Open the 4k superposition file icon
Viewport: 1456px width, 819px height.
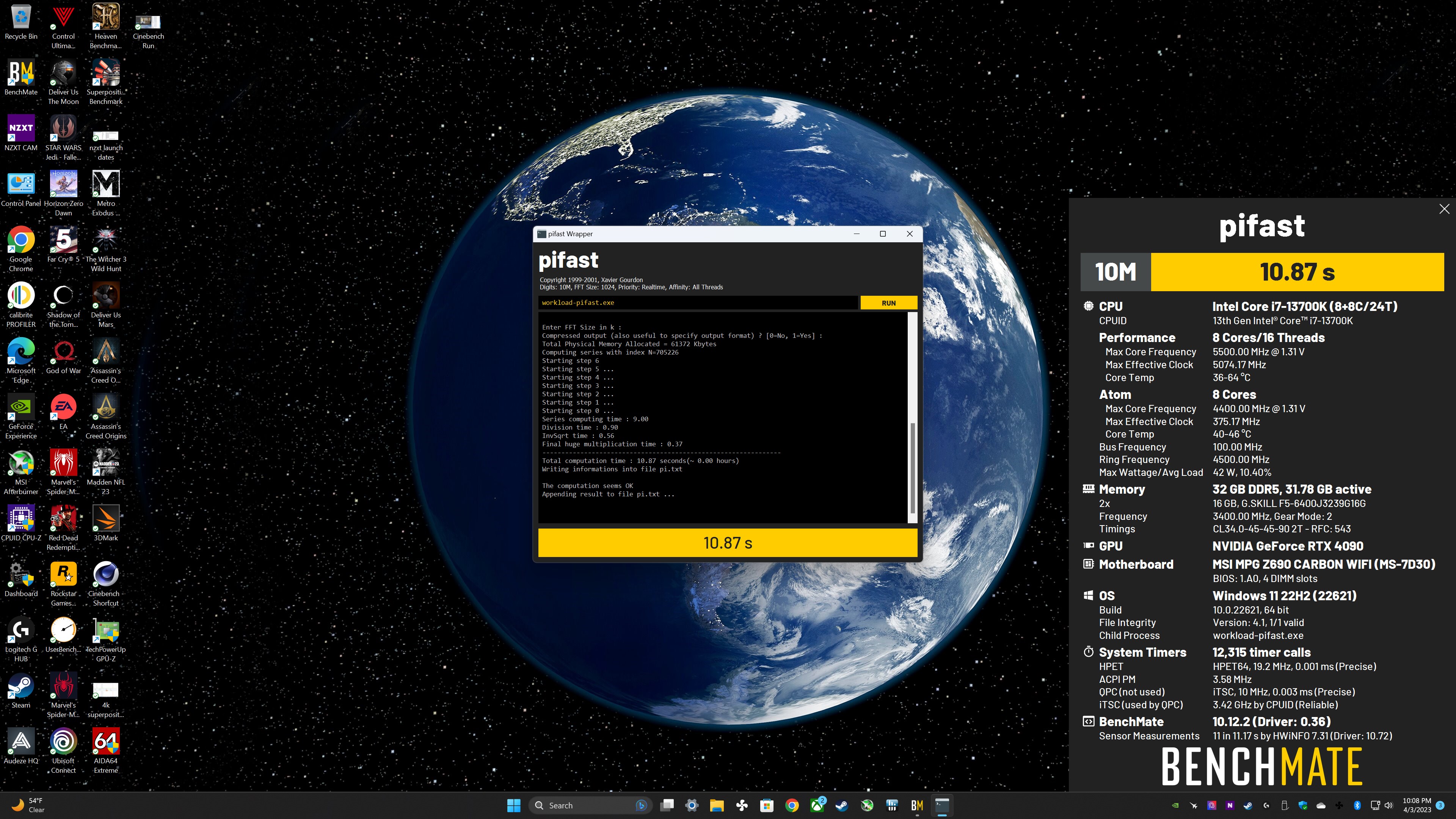pyautogui.click(x=106, y=700)
